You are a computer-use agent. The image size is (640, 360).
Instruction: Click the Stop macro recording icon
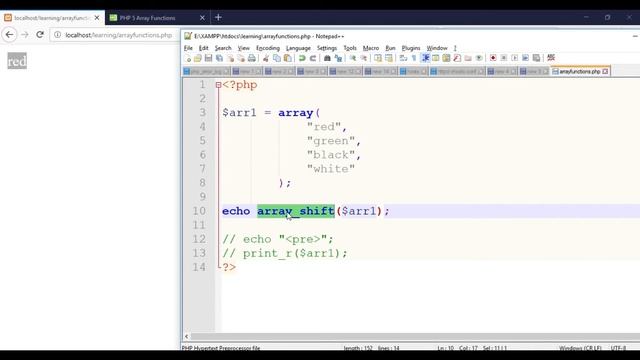pyautogui.click(x=504, y=58)
